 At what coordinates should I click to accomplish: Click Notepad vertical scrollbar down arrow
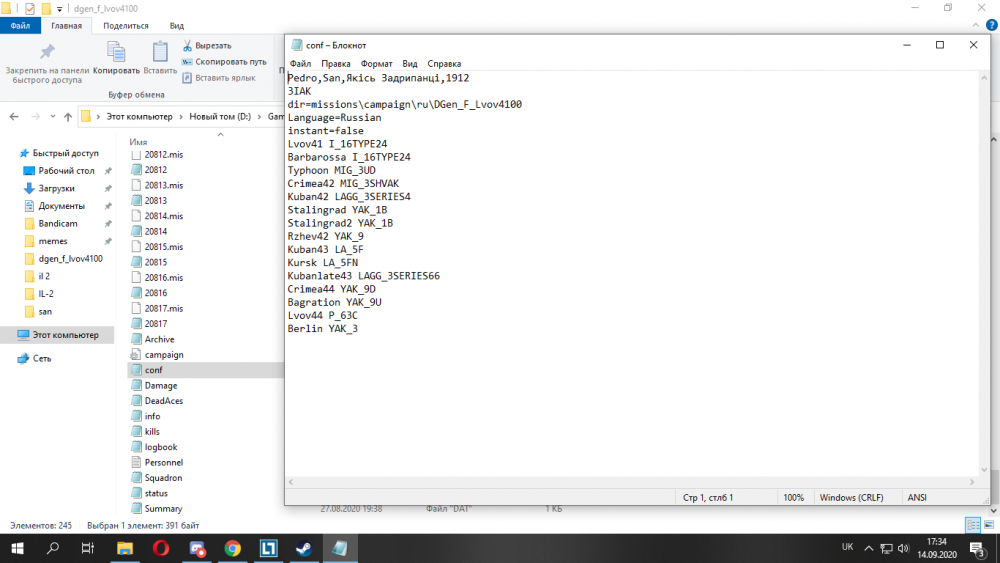(x=984, y=471)
